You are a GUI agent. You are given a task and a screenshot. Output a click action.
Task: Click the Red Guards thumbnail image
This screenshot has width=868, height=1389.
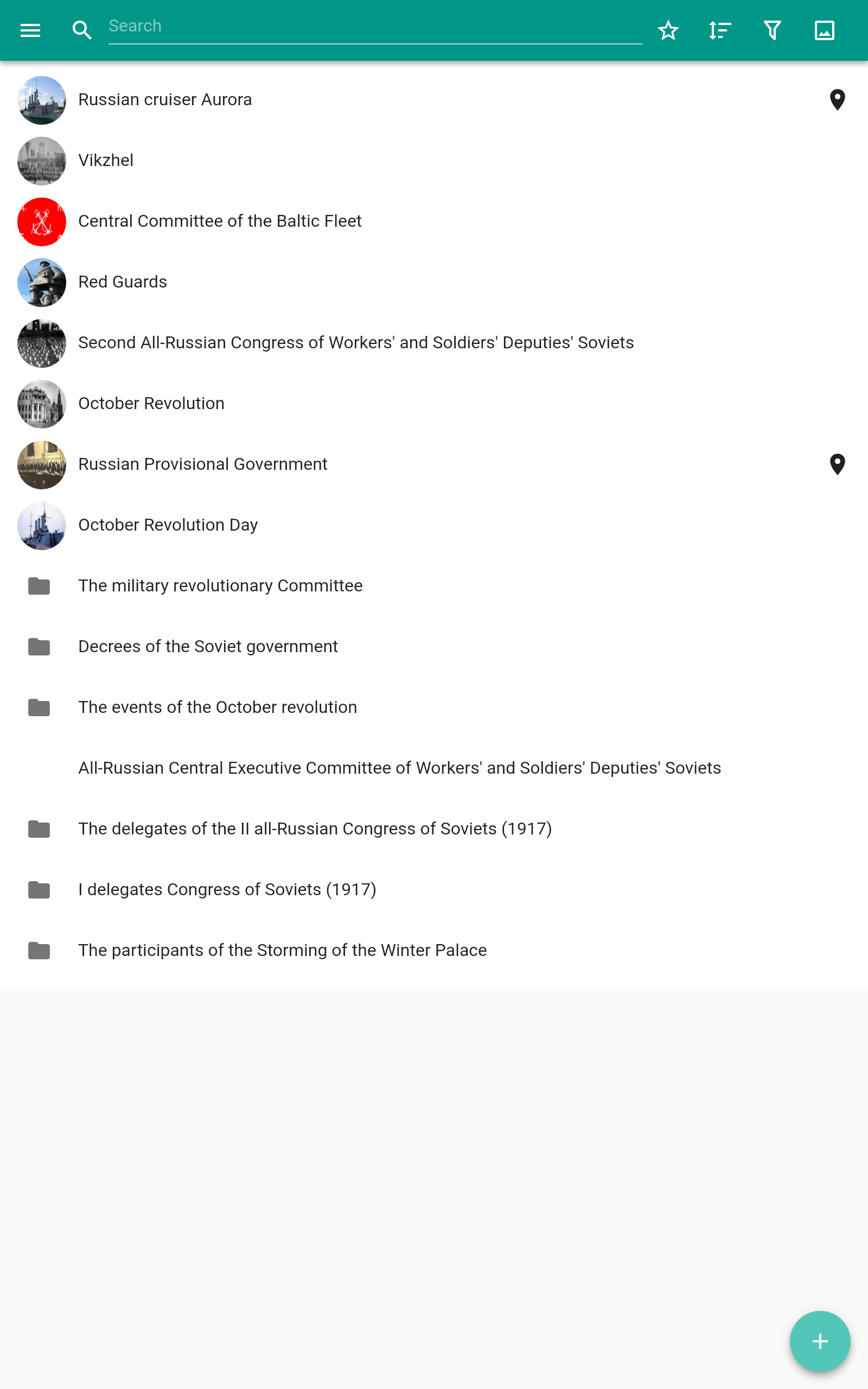point(42,282)
